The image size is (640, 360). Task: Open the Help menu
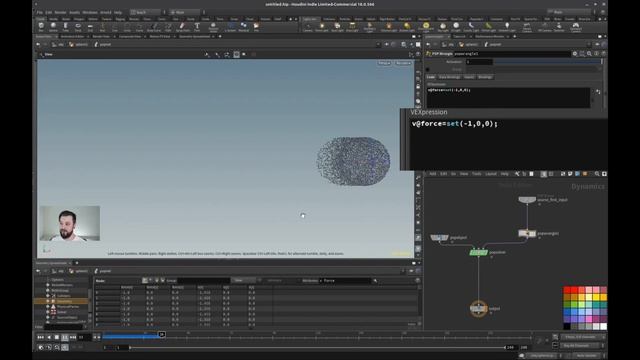click(118, 13)
